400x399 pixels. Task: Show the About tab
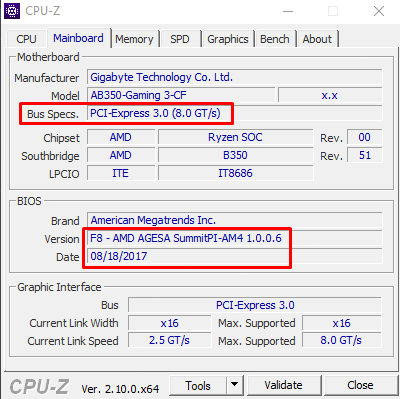coord(317,39)
